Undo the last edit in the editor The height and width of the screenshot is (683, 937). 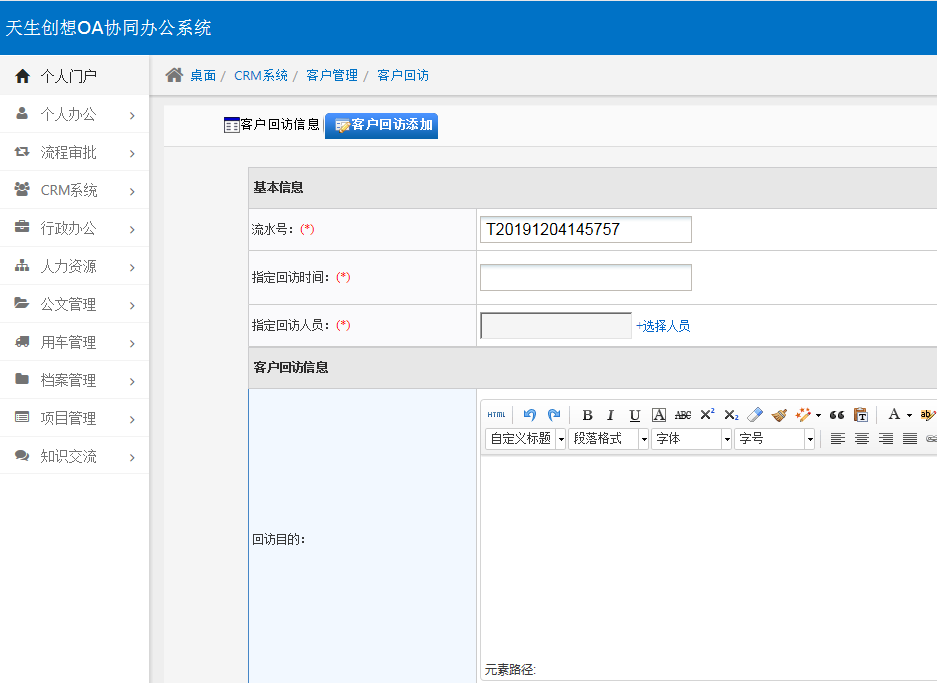(529, 415)
